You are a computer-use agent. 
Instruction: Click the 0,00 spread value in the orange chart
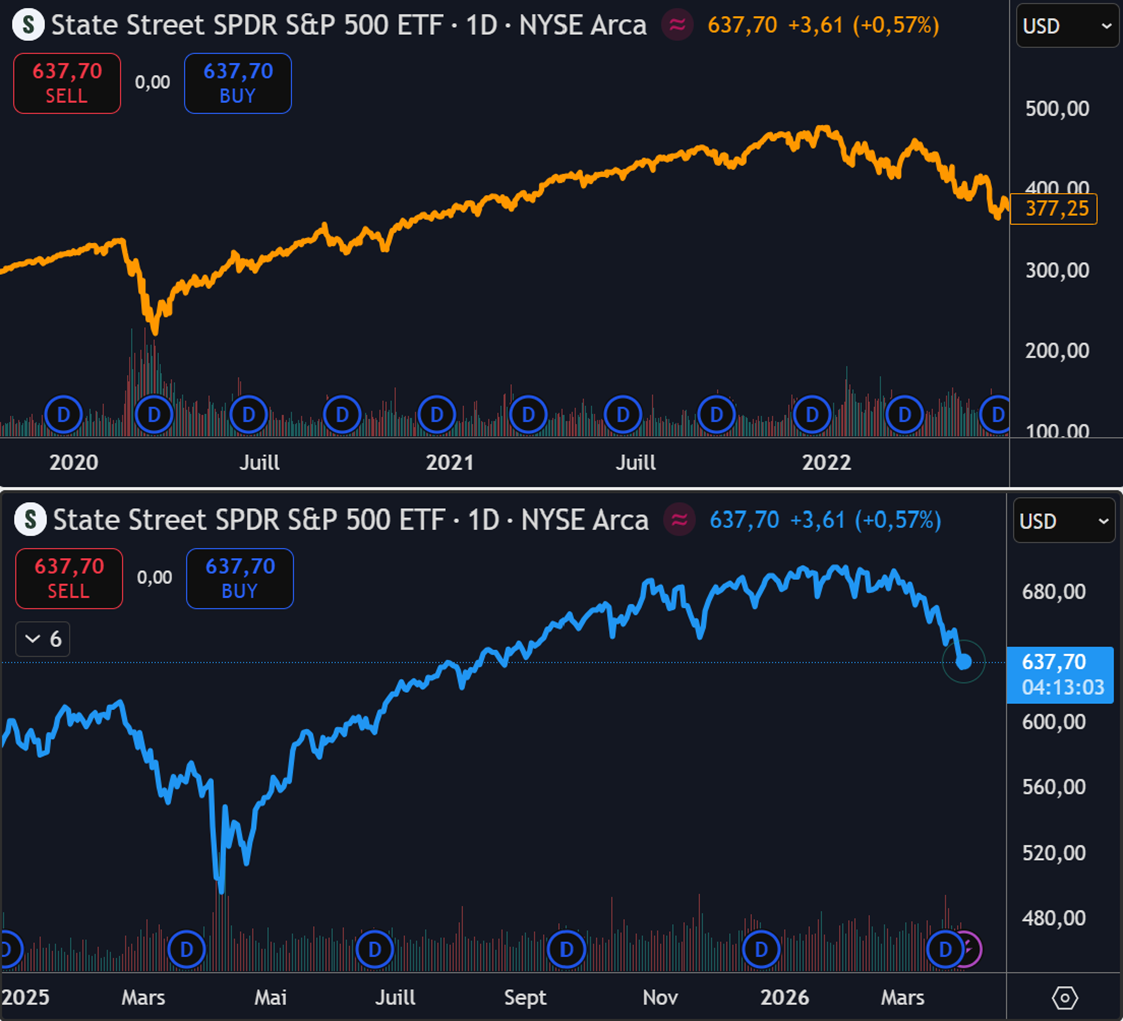(x=153, y=82)
